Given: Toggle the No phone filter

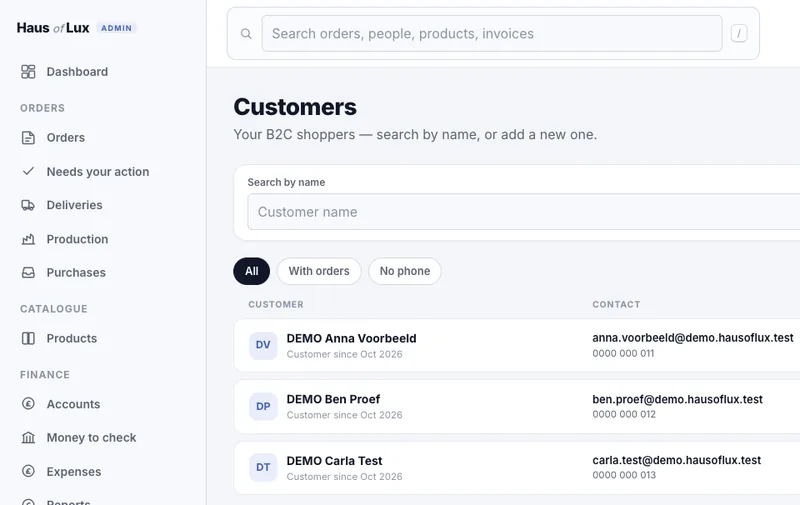Looking at the screenshot, I should coord(405,271).
